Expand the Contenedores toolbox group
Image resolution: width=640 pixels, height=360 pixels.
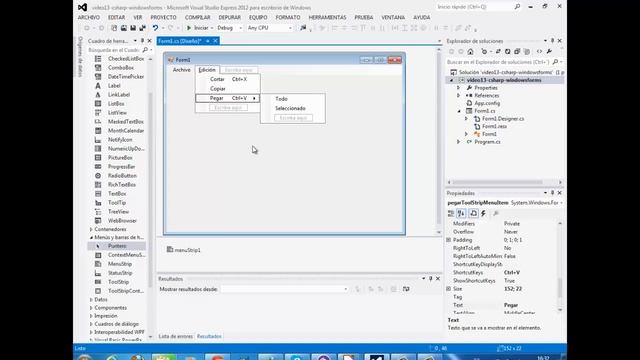point(91,229)
